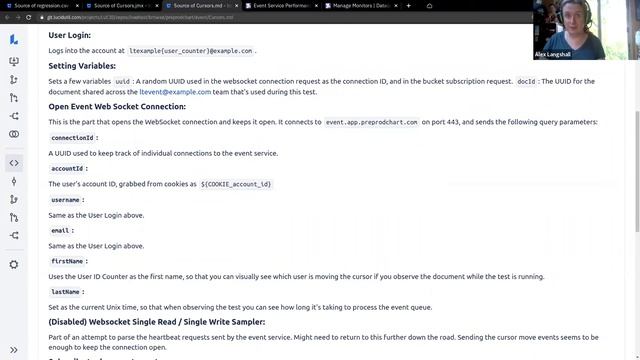The image size is (640, 360).
Task: Click the '${COOKIE_account_id}' code snippet
Action: 236,184
